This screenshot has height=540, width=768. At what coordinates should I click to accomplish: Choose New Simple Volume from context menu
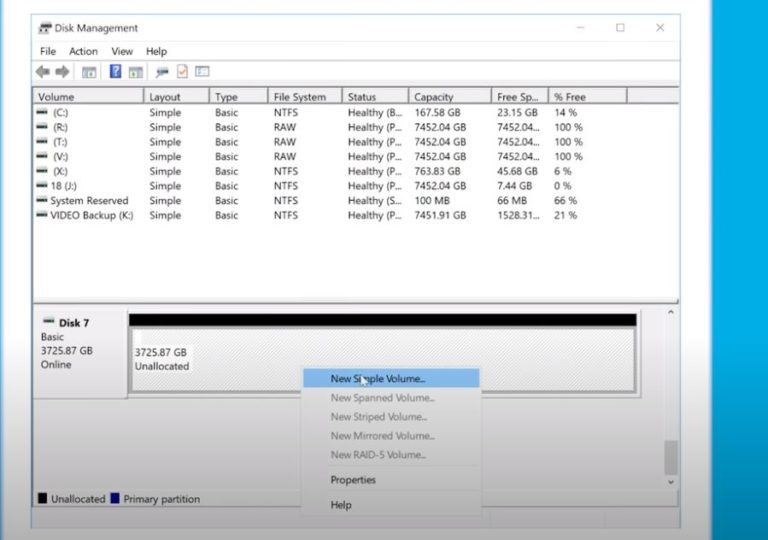coord(378,379)
